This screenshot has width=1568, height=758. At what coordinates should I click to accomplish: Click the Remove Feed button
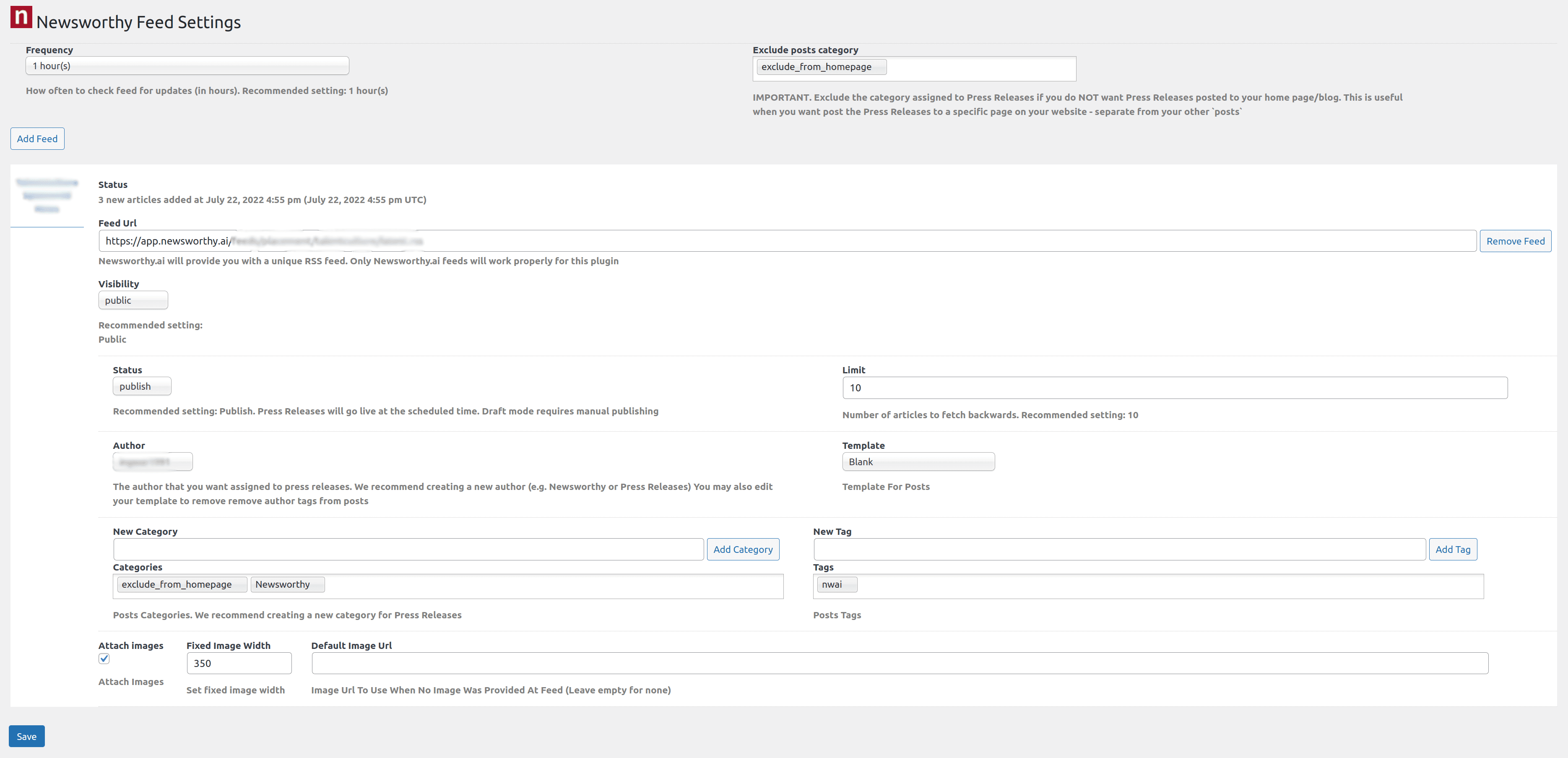click(1515, 241)
